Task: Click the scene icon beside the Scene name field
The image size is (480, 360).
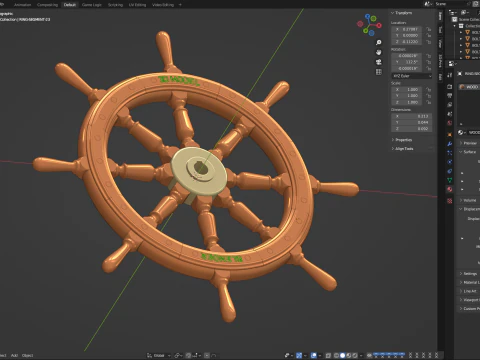Action: tap(428, 4)
